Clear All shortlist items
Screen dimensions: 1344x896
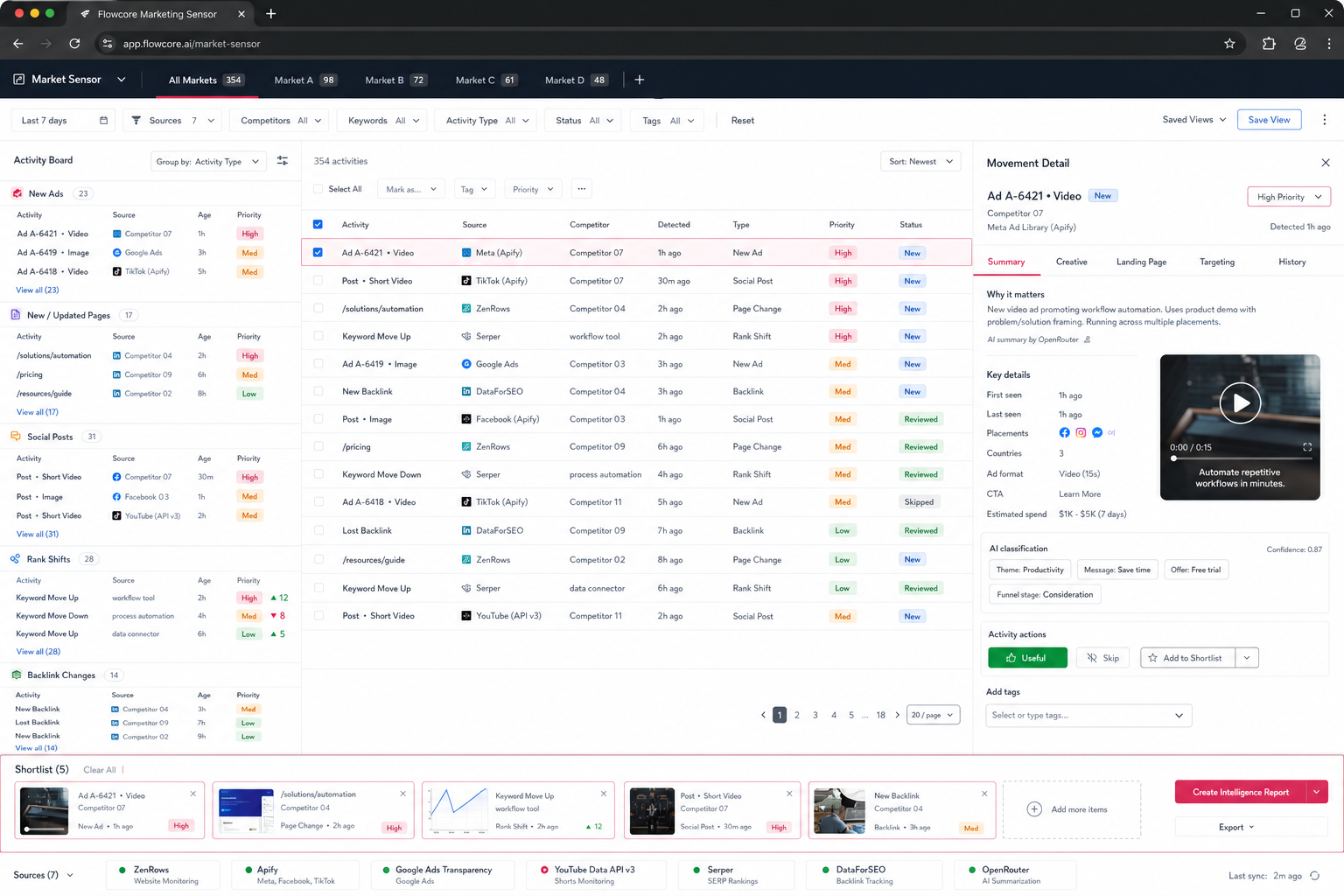pyautogui.click(x=100, y=770)
